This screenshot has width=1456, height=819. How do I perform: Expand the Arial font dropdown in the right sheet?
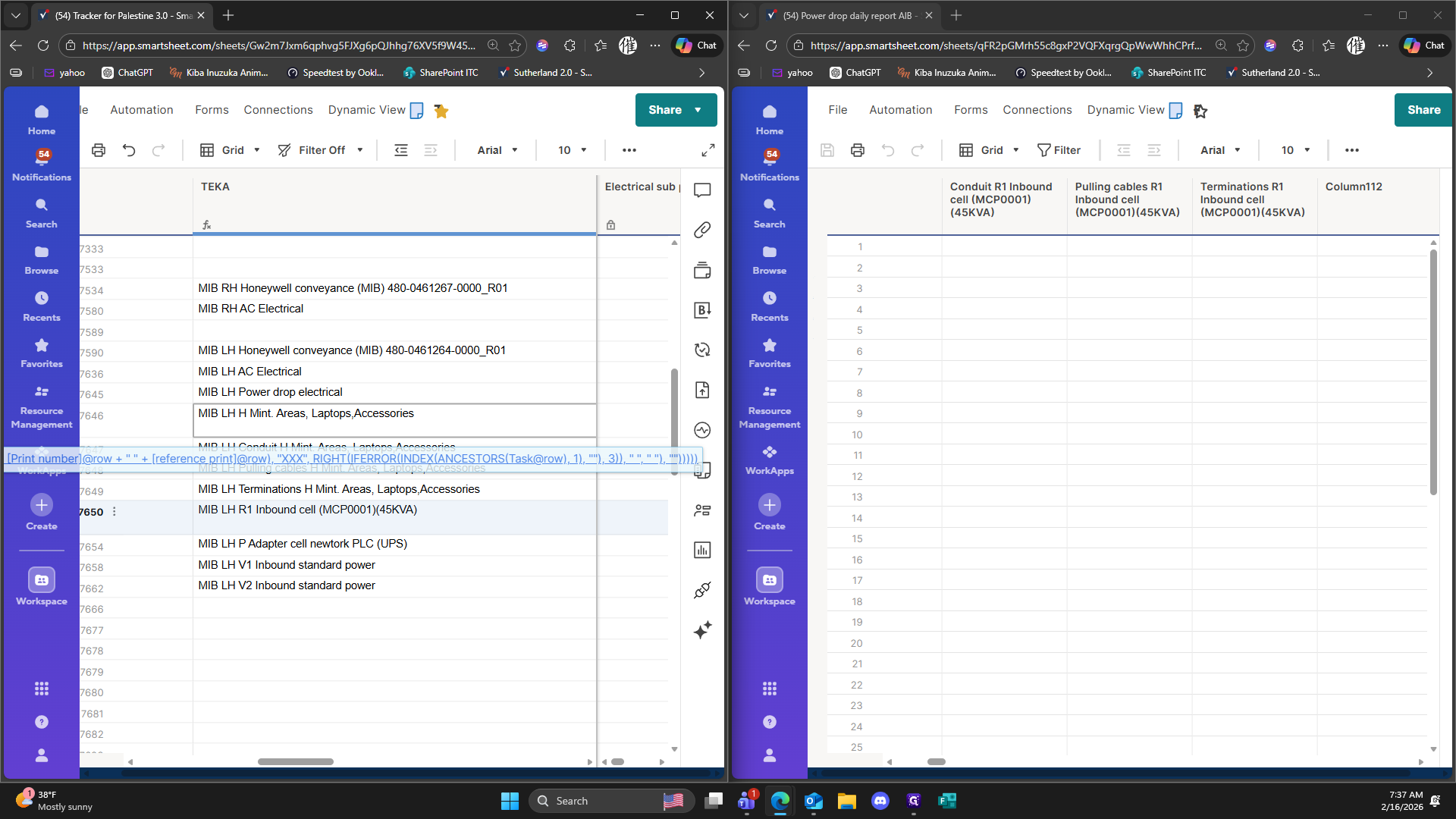coord(1220,150)
